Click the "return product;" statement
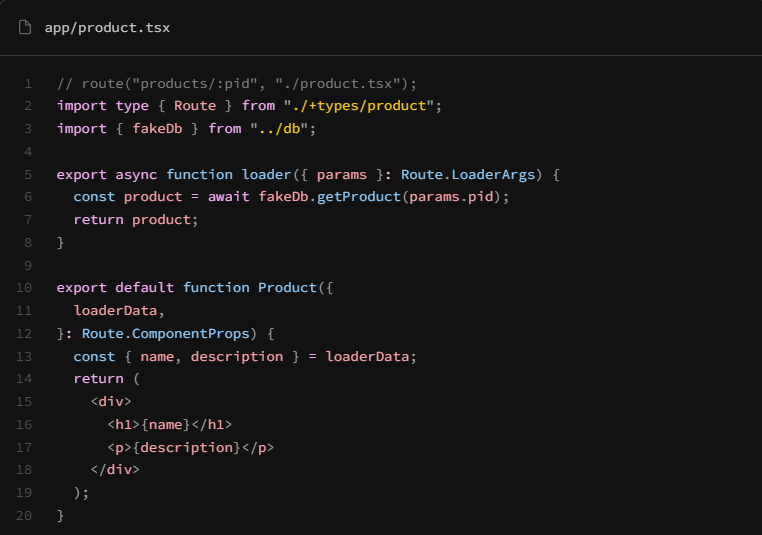The width and height of the screenshot is (762, 535). (136, 219)
